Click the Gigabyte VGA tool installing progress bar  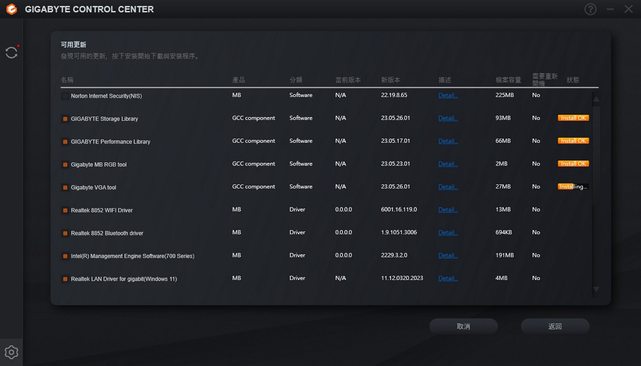point(573,186)
